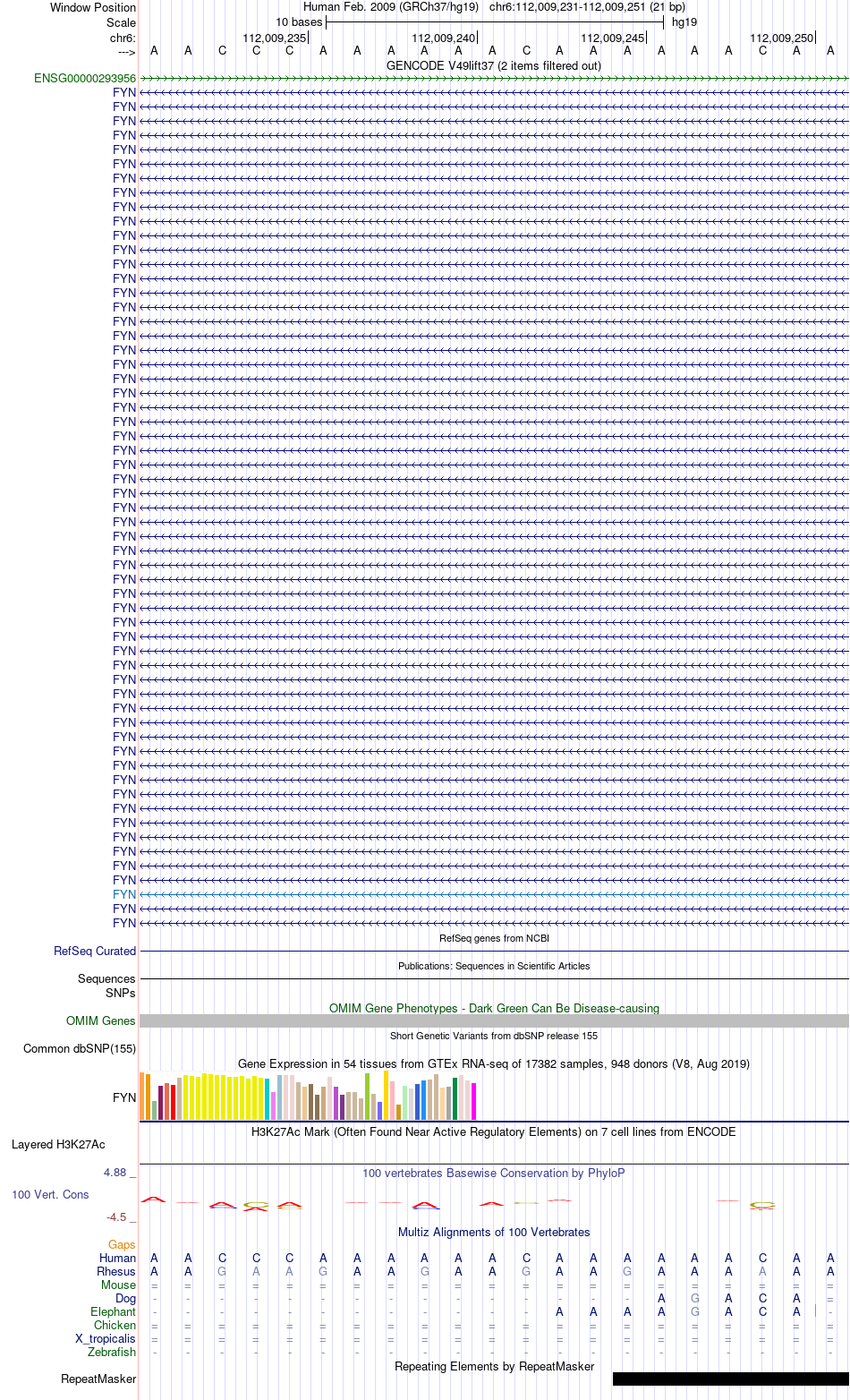The width and height of the screenshot is (850, 1400).
Task: Open '100 vertebrates Basewise Conservation by PhyloP' title
Action: tap(494, 1173)
